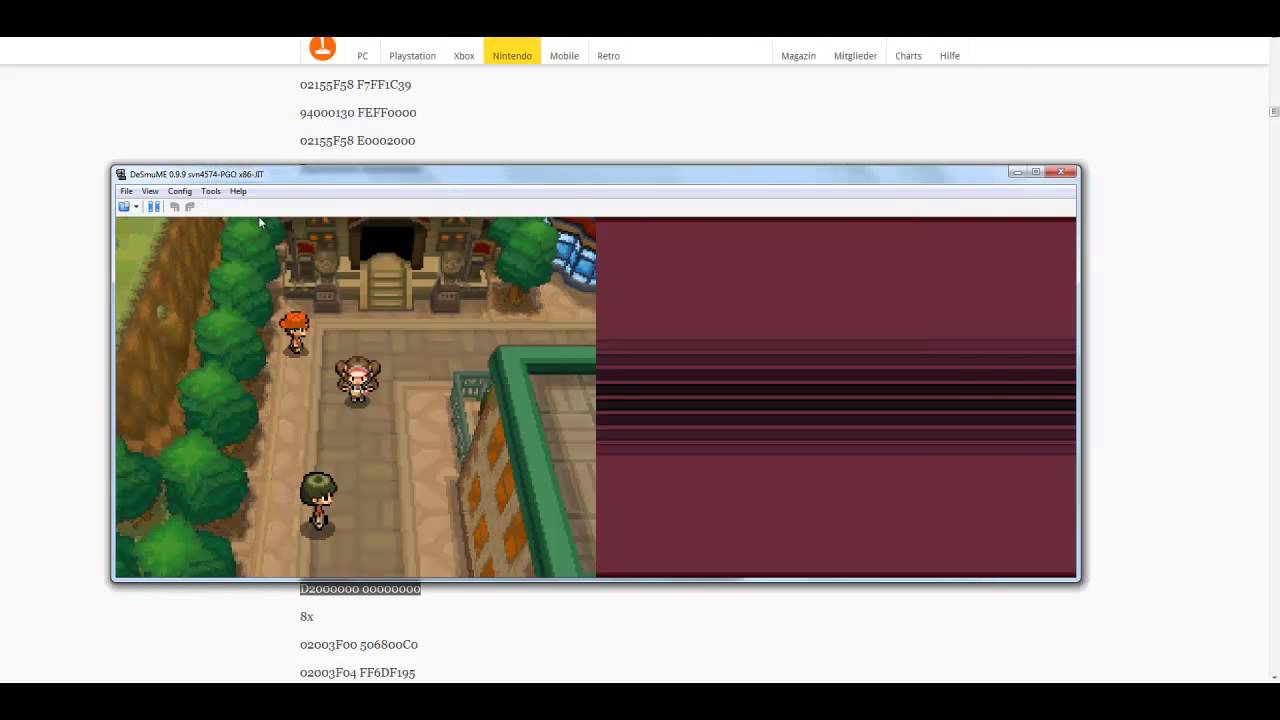Minimize the DeSmuME window
The image size is (1280, 720).
[x=1018, y=172]
